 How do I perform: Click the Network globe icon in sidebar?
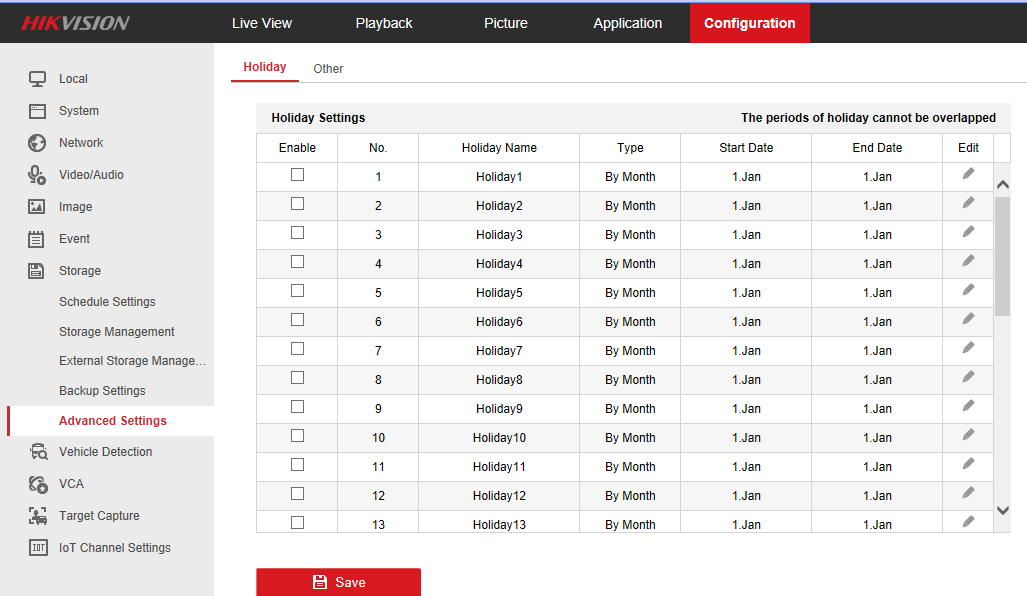[37, 143]
